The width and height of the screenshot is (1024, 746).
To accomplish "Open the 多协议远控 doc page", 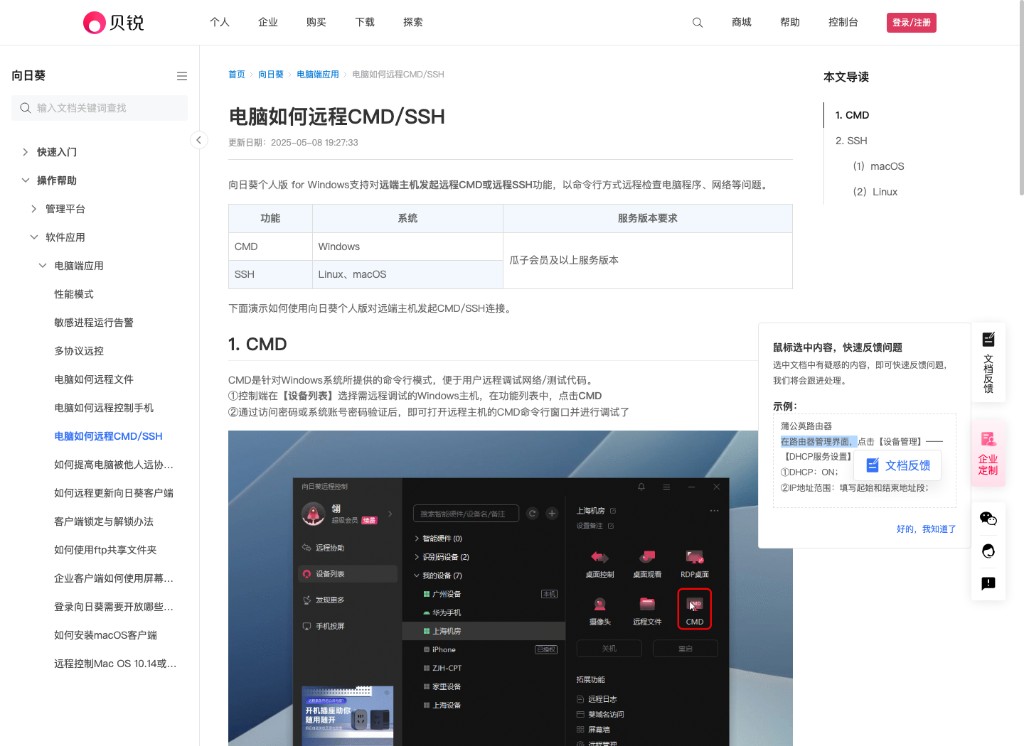I will click(x=79, y=351).
